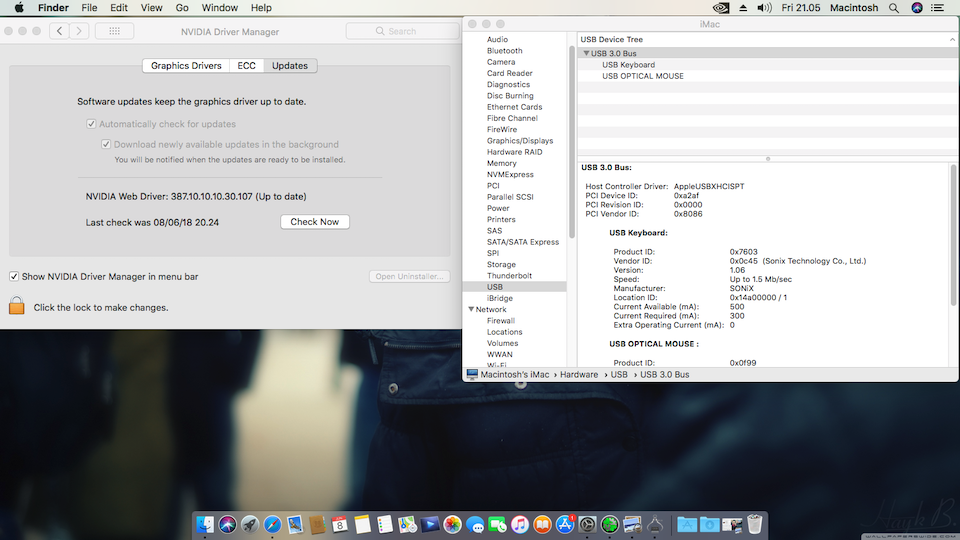960x540 pixels.
Task: Toggle Show NVIDIA Driver Manager in menu bar
Action: click(x=14, y=276)
